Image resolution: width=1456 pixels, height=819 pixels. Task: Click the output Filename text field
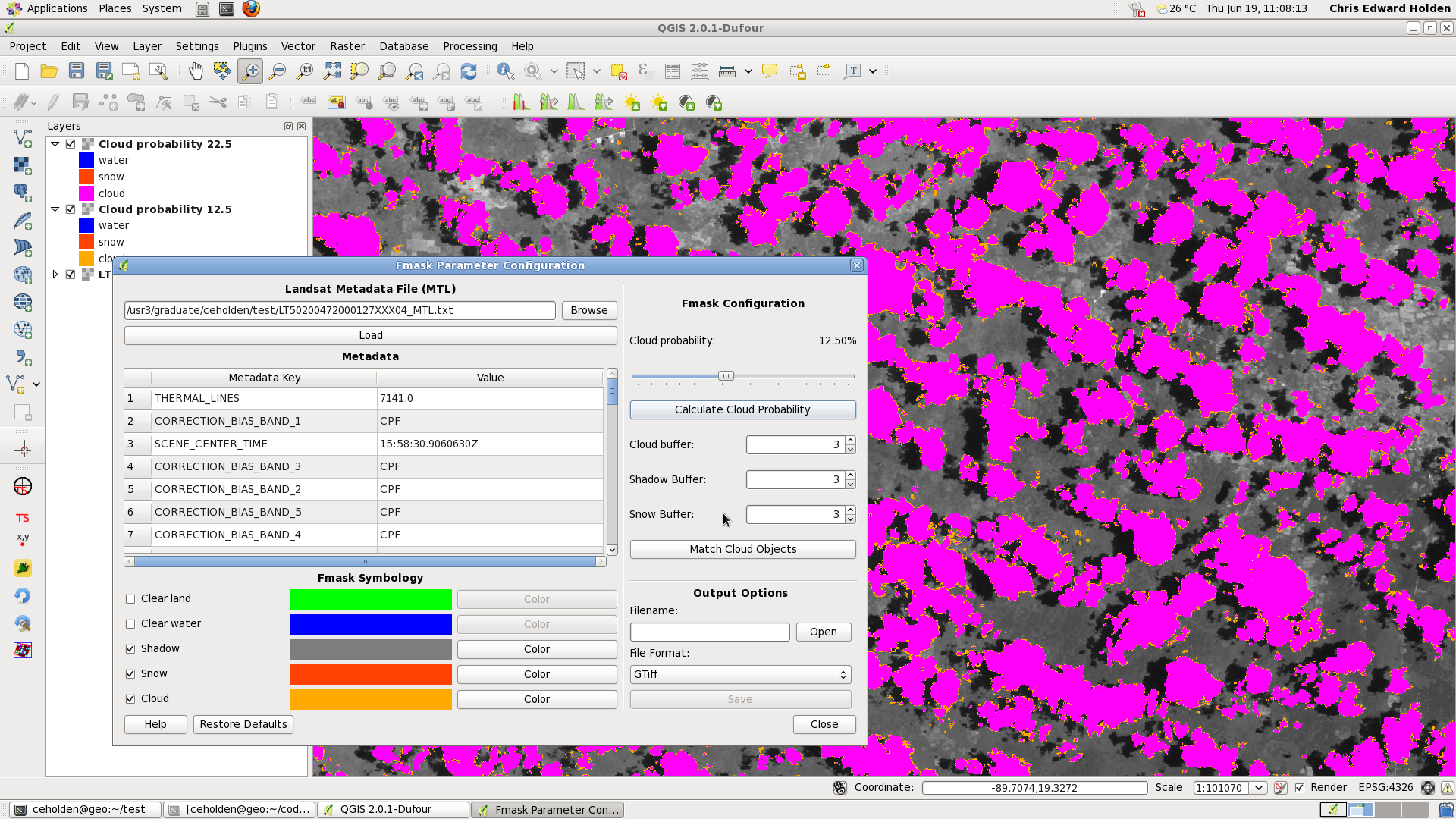[709, 632]
